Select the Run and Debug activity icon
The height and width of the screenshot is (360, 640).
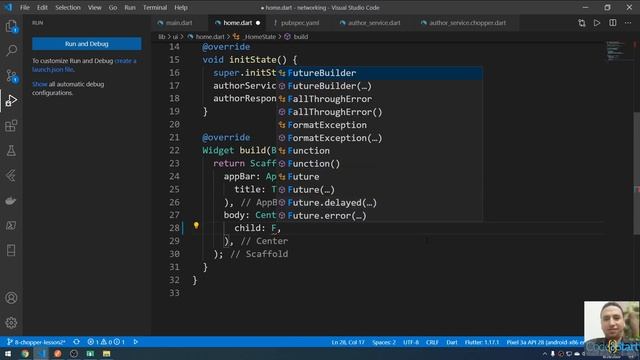(x=11, y=100)
